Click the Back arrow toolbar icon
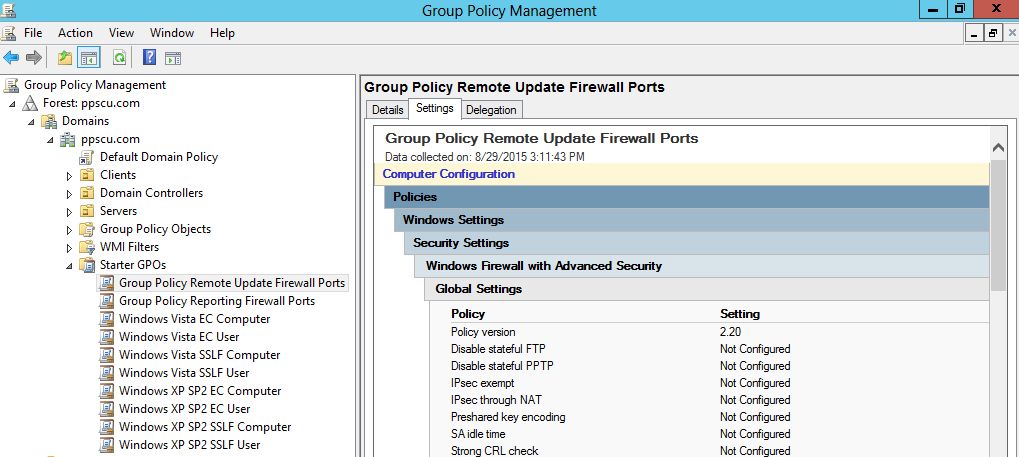The width and height of the screenshot is (1019, 457). point(10,58)
